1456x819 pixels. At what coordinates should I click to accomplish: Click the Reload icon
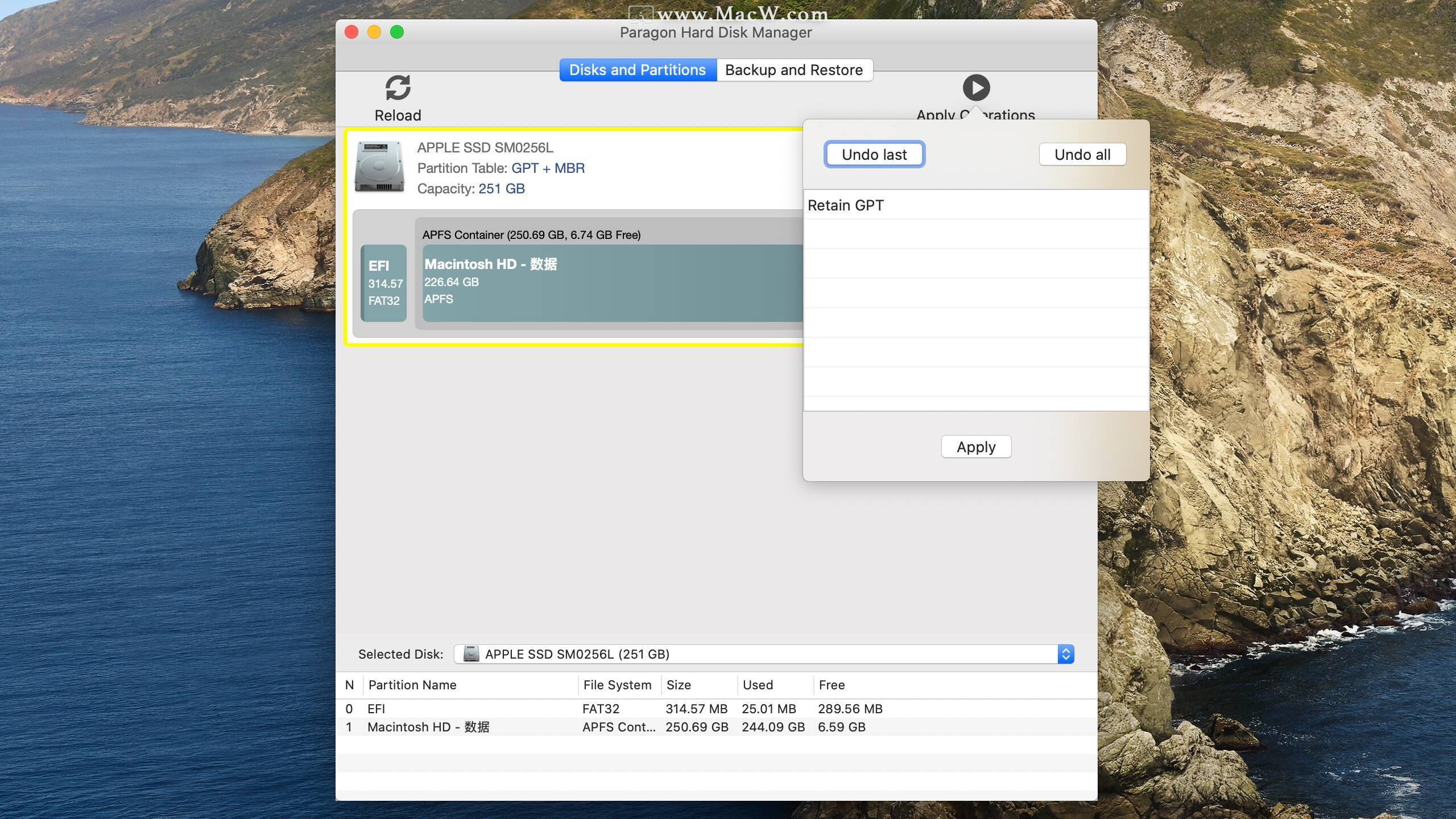398,88
